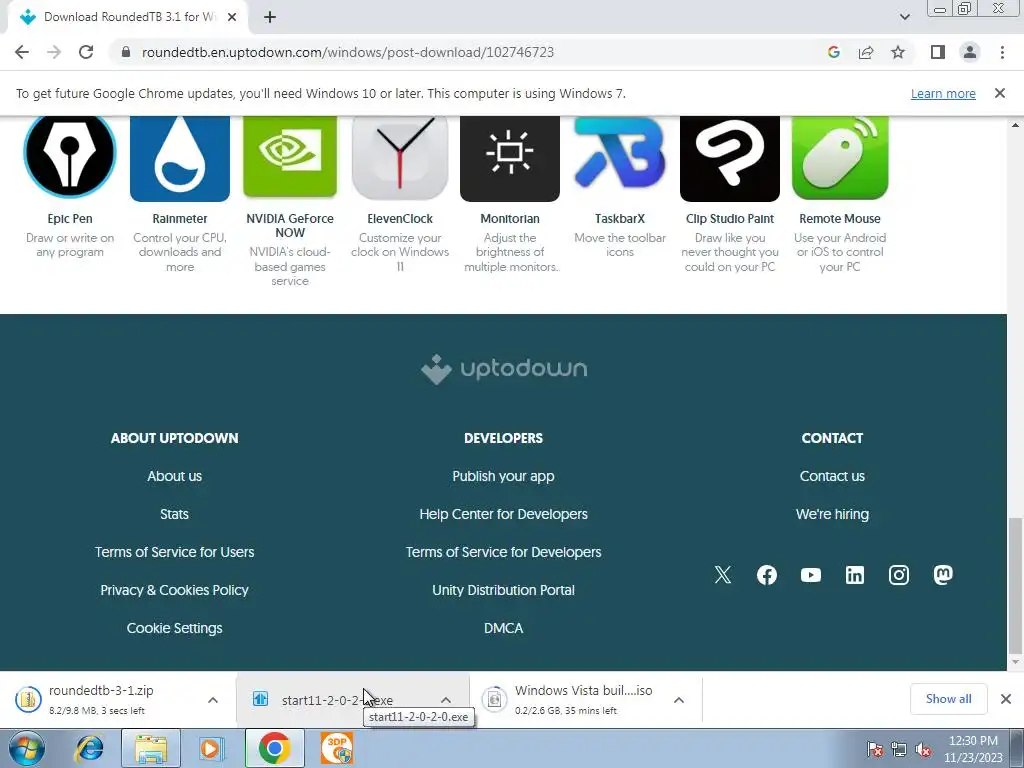The height and width of the screenshot is (768, 1024).
Task: Reload the current page
Action: point(86,52)
